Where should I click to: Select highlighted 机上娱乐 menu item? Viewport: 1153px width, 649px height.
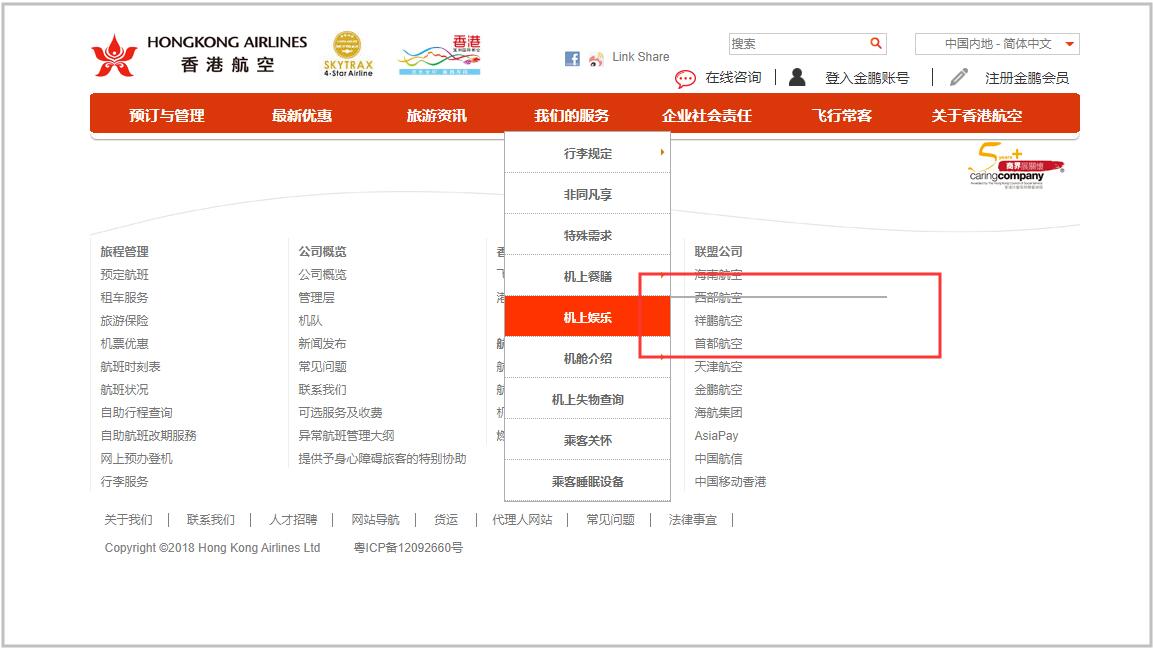[x=588, y=317]
